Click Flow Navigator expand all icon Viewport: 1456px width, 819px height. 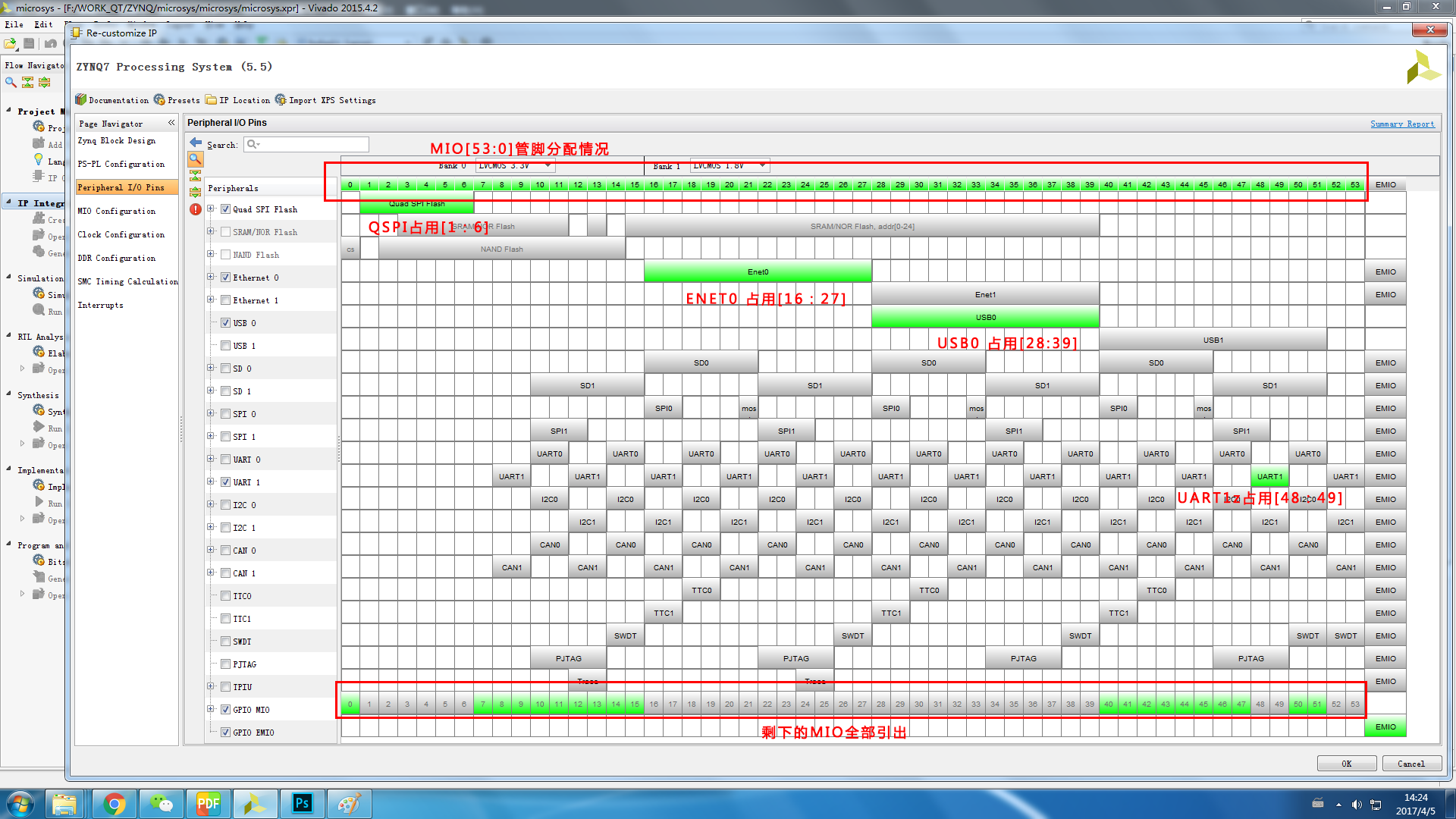(44, 82)
